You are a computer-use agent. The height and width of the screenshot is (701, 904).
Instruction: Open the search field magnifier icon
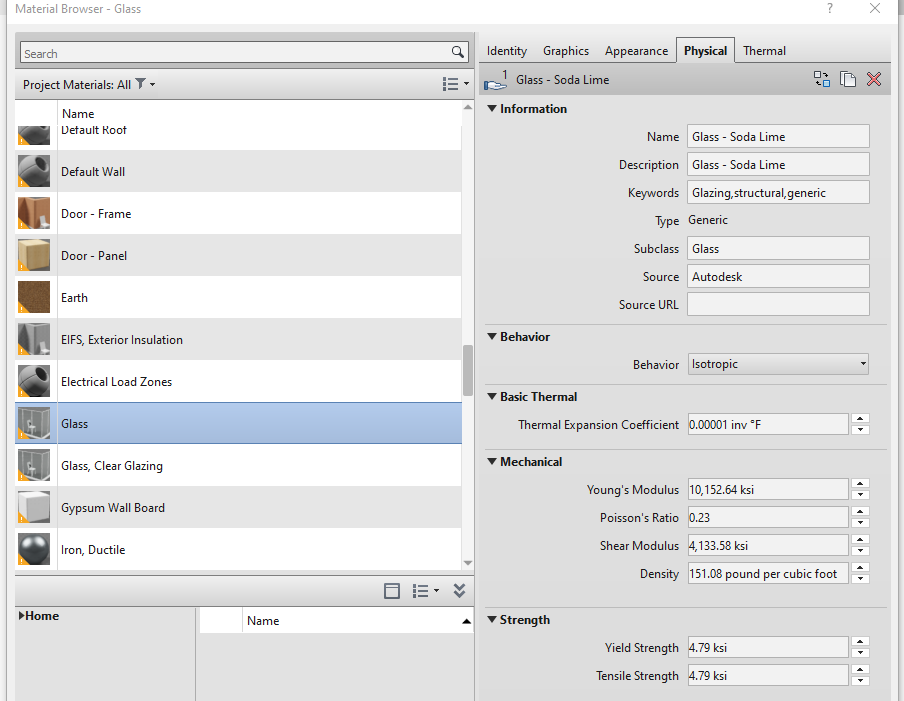tap(458, 52)
